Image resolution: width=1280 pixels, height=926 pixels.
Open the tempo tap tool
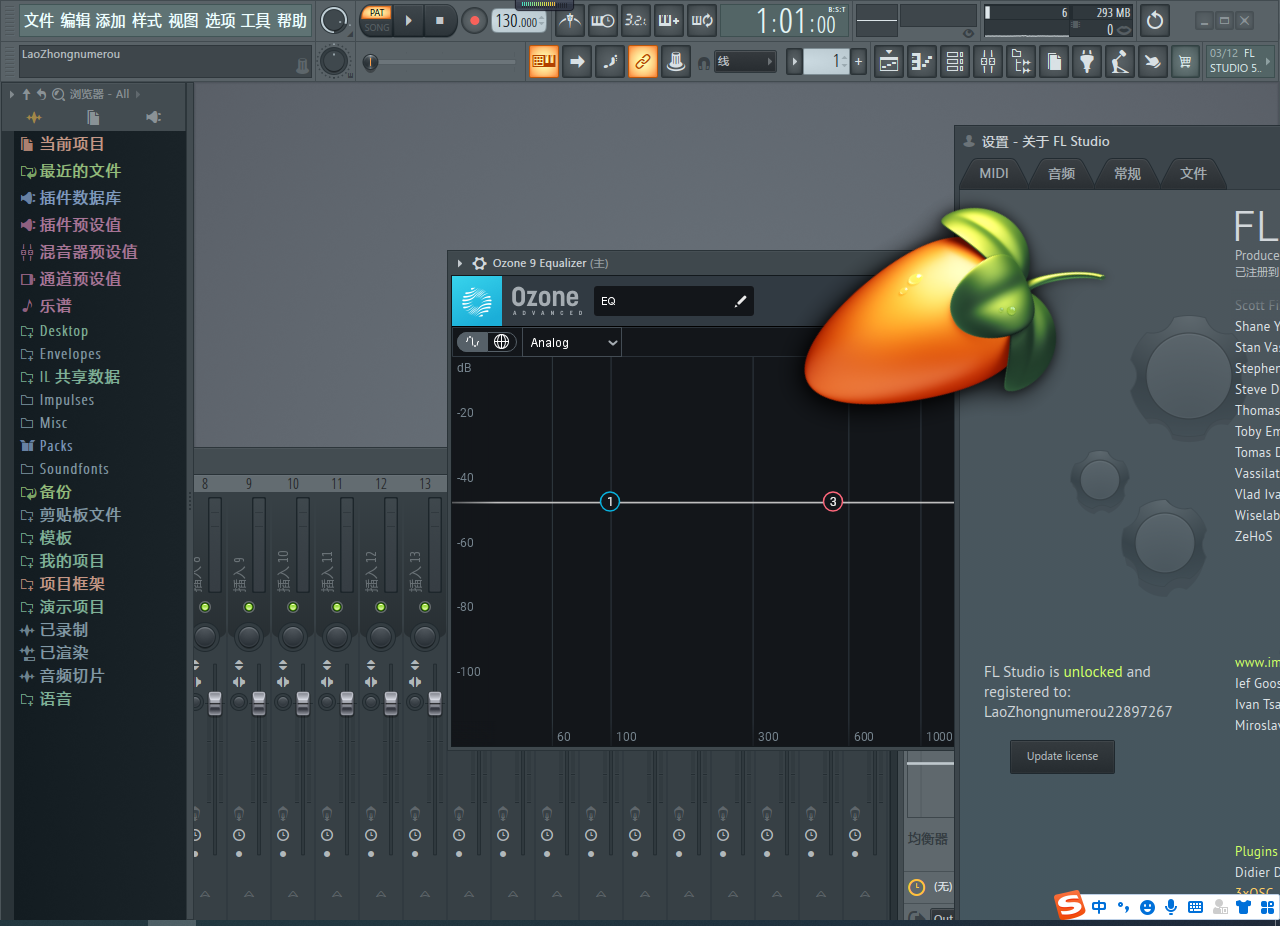pos(519,20)
